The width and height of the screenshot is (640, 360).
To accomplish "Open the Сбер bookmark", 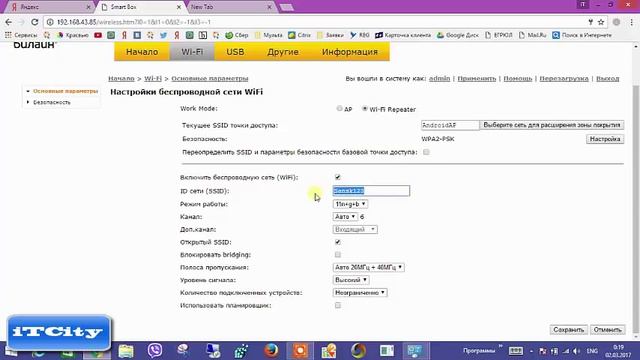I will coord(237,36).
